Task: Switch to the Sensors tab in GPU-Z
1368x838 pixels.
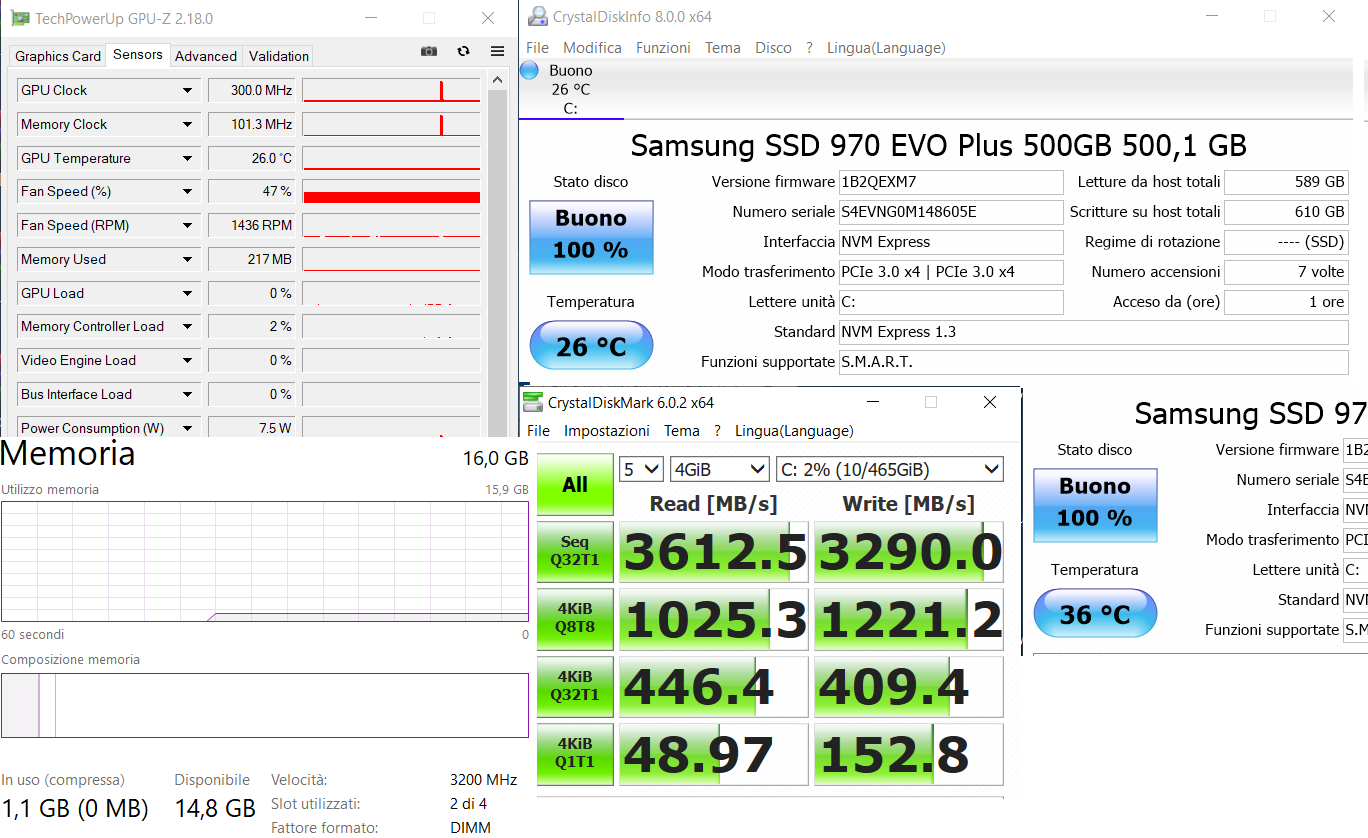Action: pyautogui.click(x=138, y=55)
